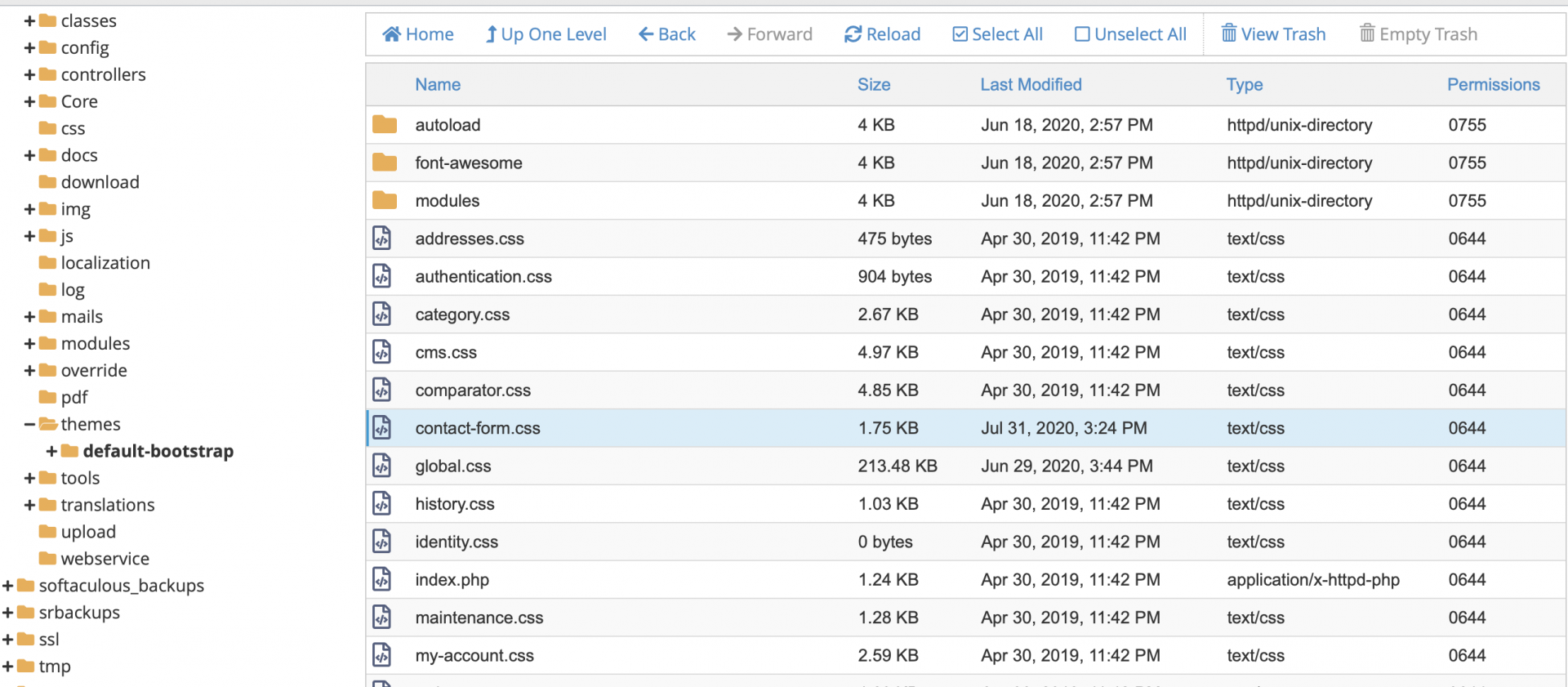Click the Reload circular arrows icon
This screenshot has width=1568, height=687.
(853, 33)
